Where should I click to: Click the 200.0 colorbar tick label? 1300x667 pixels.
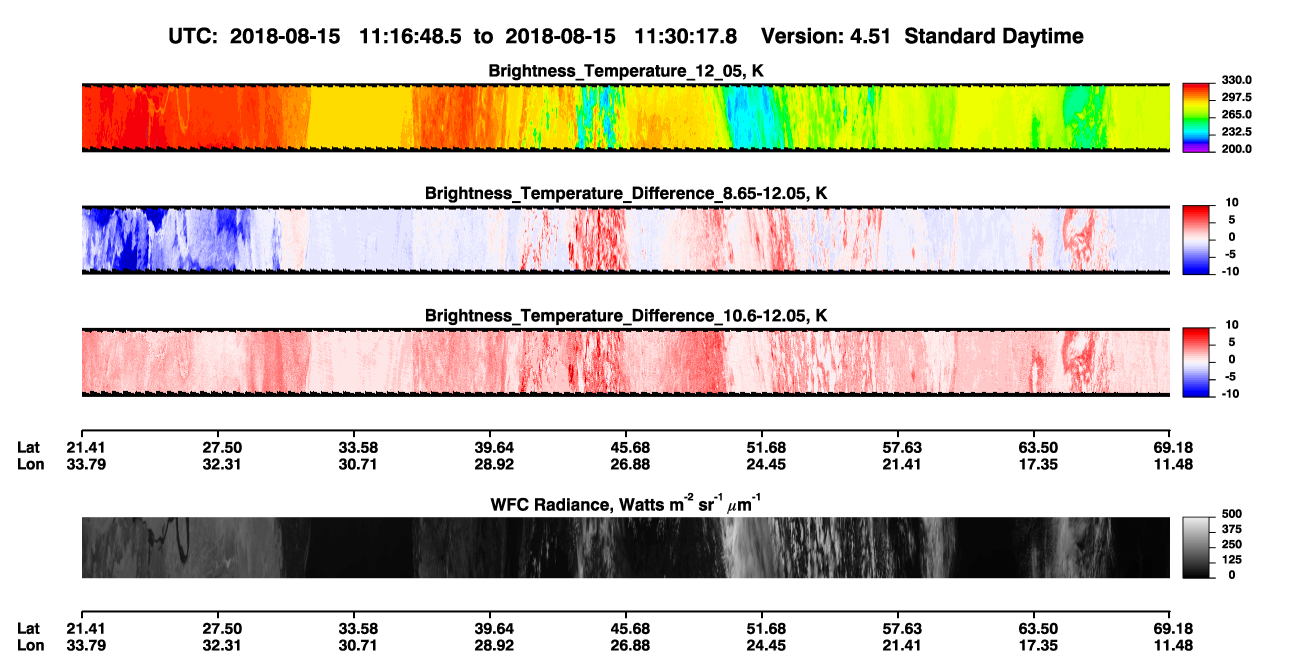click(x=1238, y=148)
